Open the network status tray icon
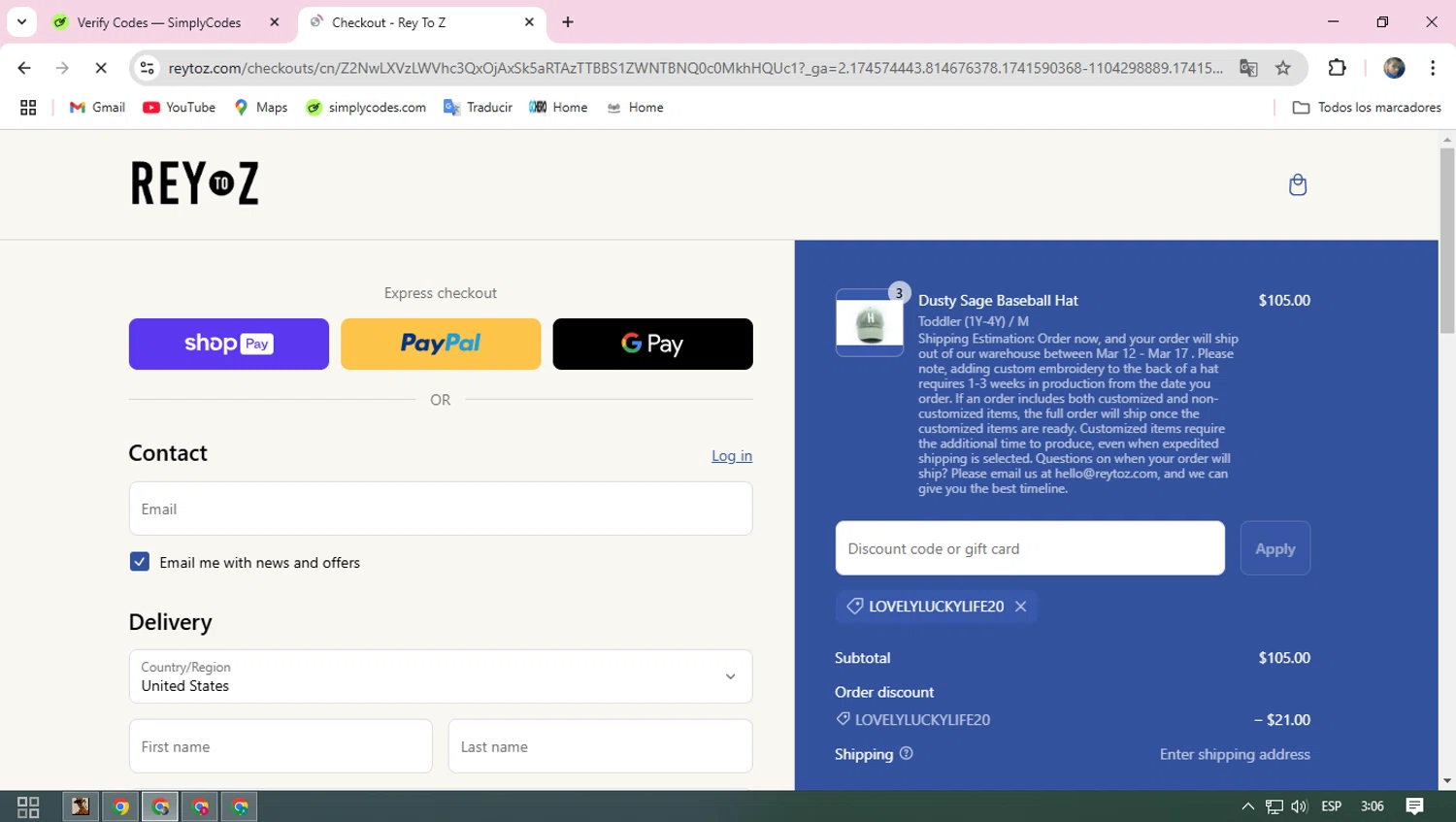The height and width of the screenshot is (822, 1456). tap(1274, 806)
